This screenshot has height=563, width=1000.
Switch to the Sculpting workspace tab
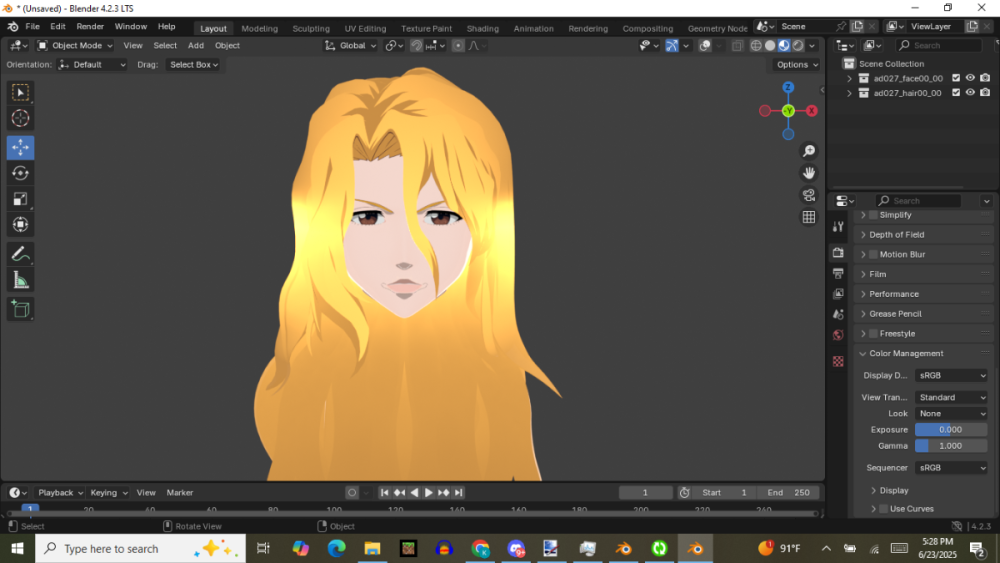[311, 28]
